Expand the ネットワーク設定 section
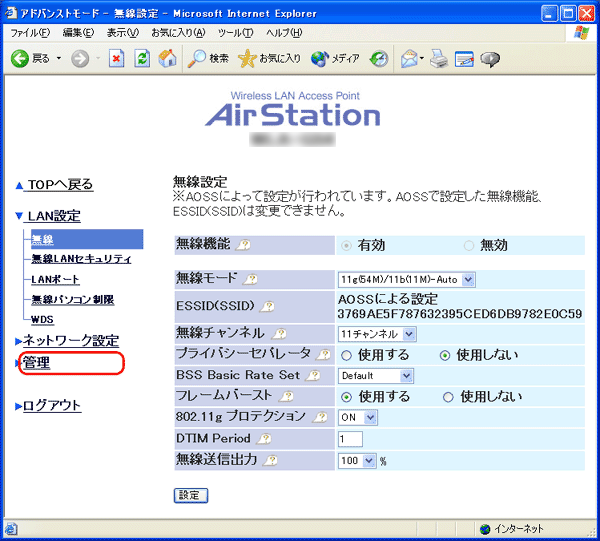This screenshot has width=600, height=541. click(x=18, y=341)
